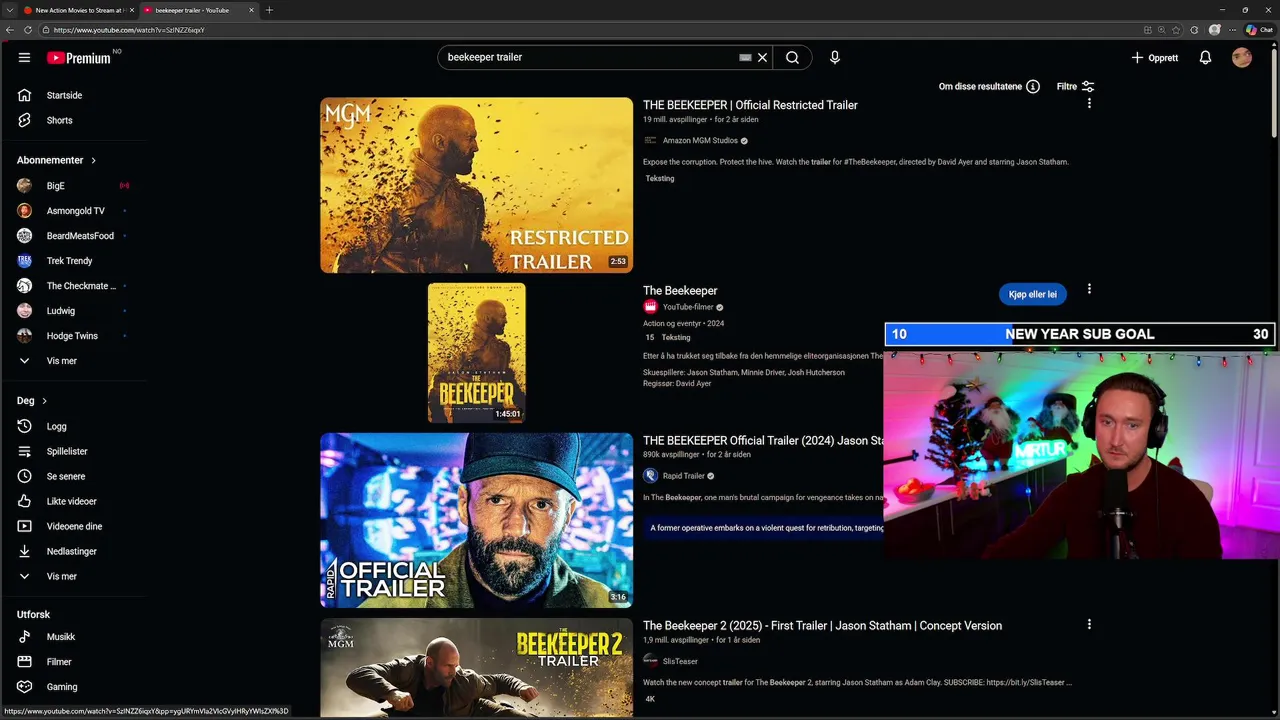Open browser tab actions dropdown

click(x=8, y=10)
